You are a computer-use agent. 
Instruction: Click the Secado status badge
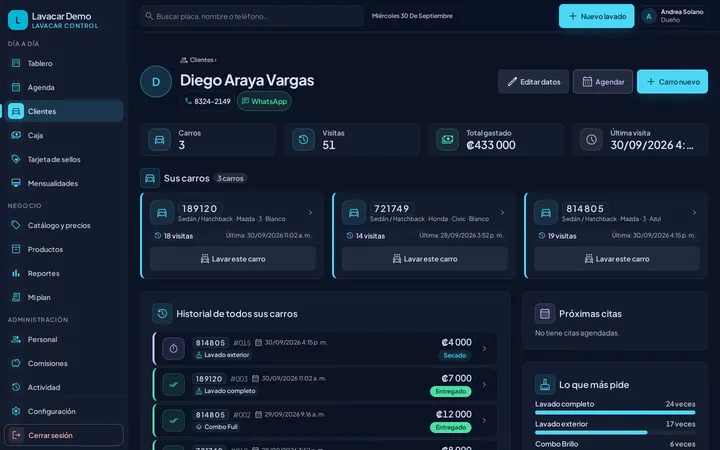455,355
